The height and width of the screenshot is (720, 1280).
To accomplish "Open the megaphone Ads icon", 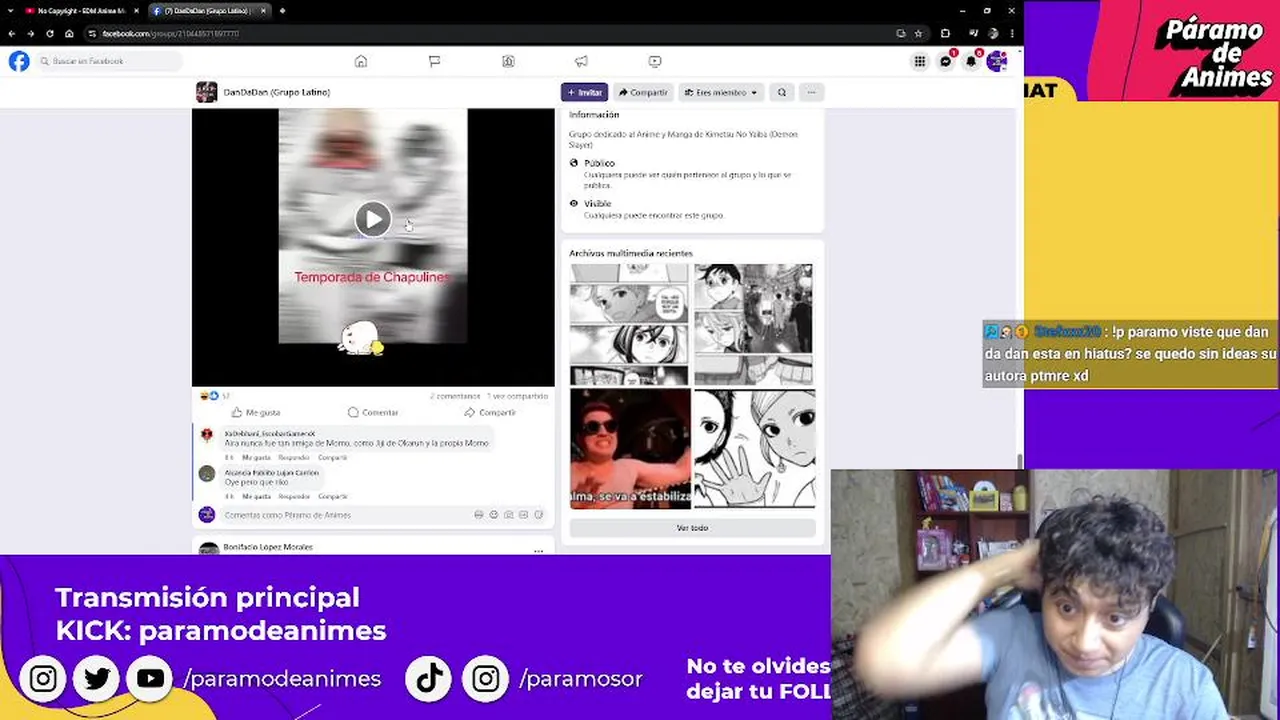I will [x=581, y=61].
